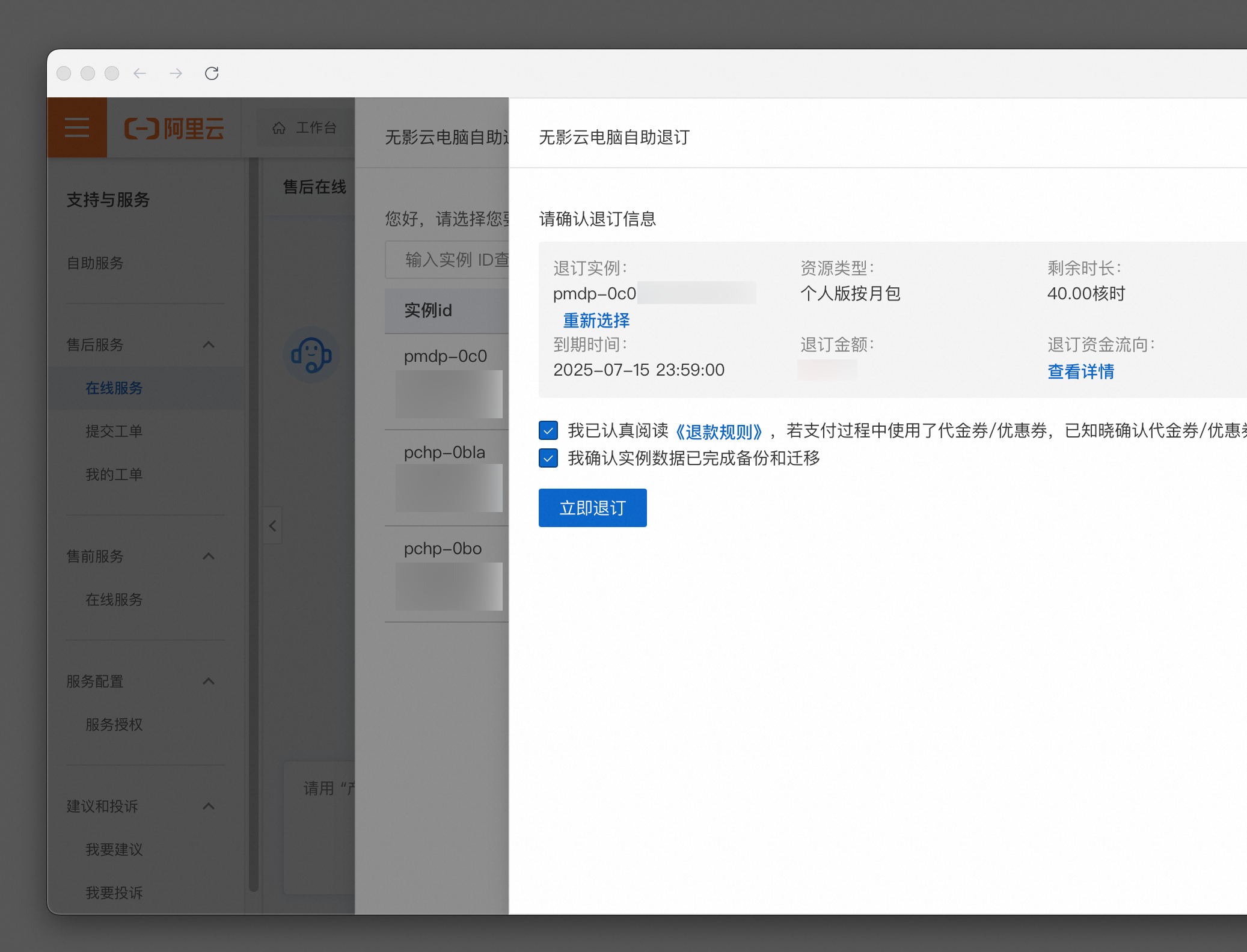Open the 《退款规则》 link

[719, 431]
